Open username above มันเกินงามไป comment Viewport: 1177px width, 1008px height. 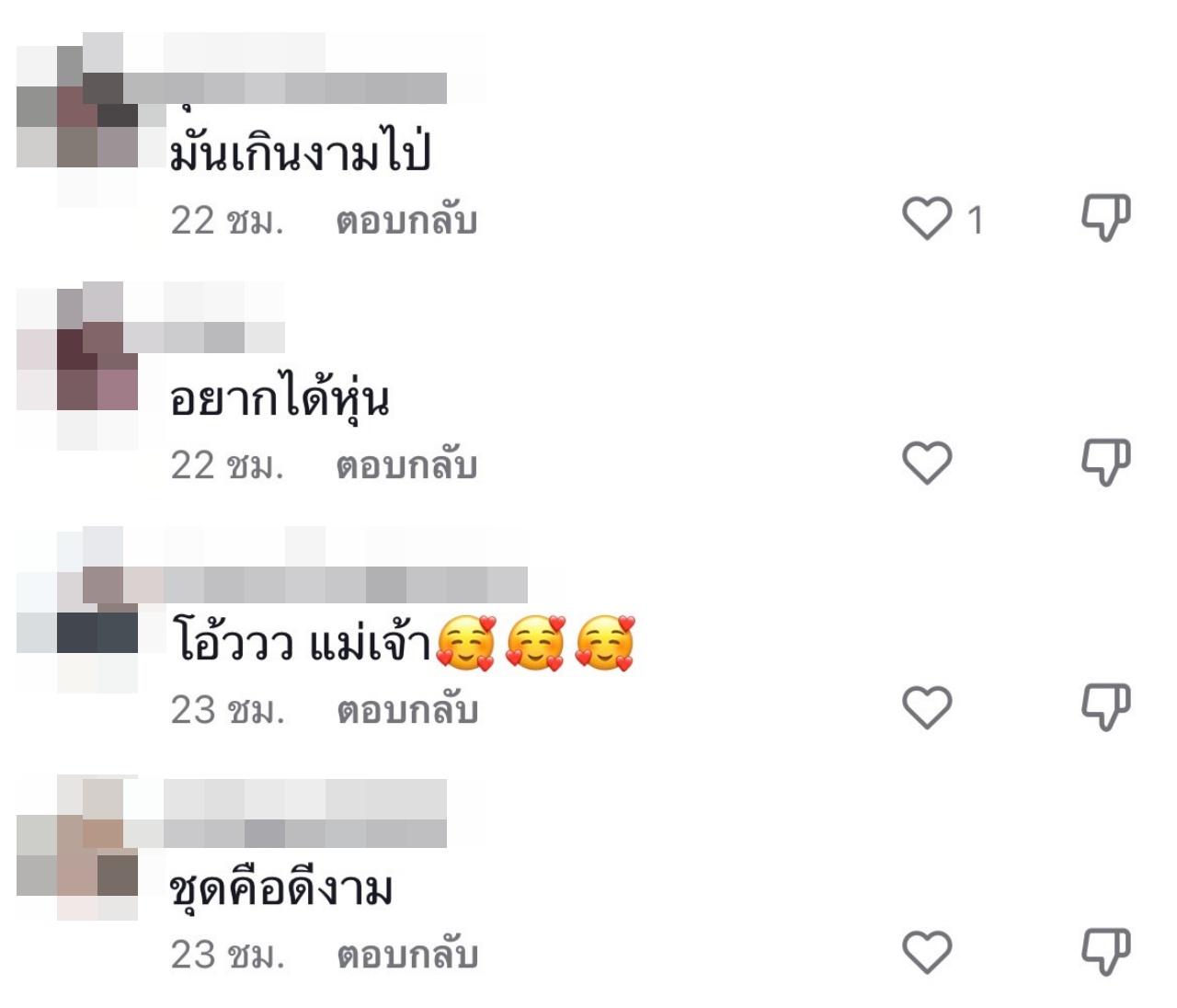tap(307, 87)
